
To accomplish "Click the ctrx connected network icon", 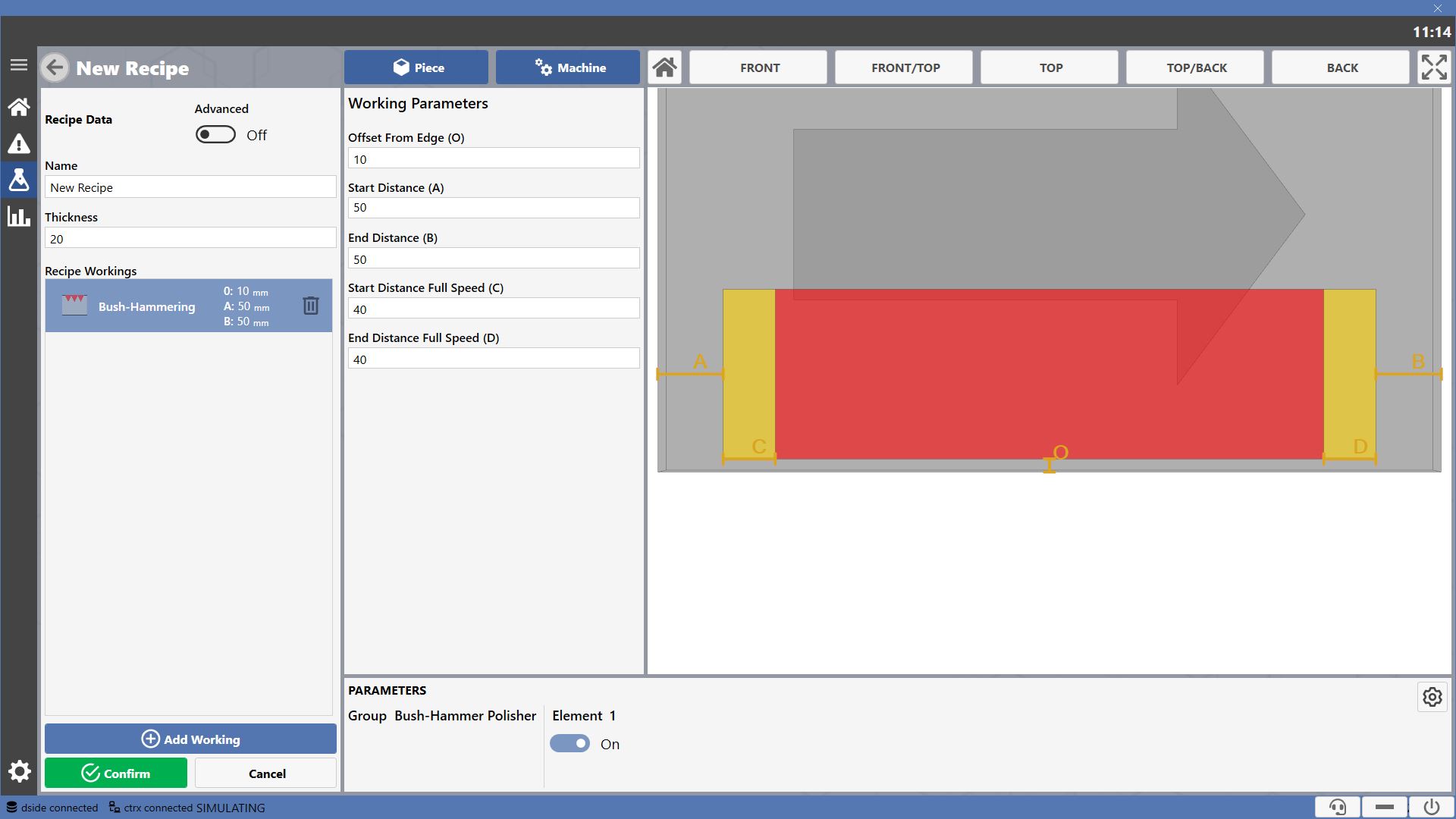I will (115, 808).
